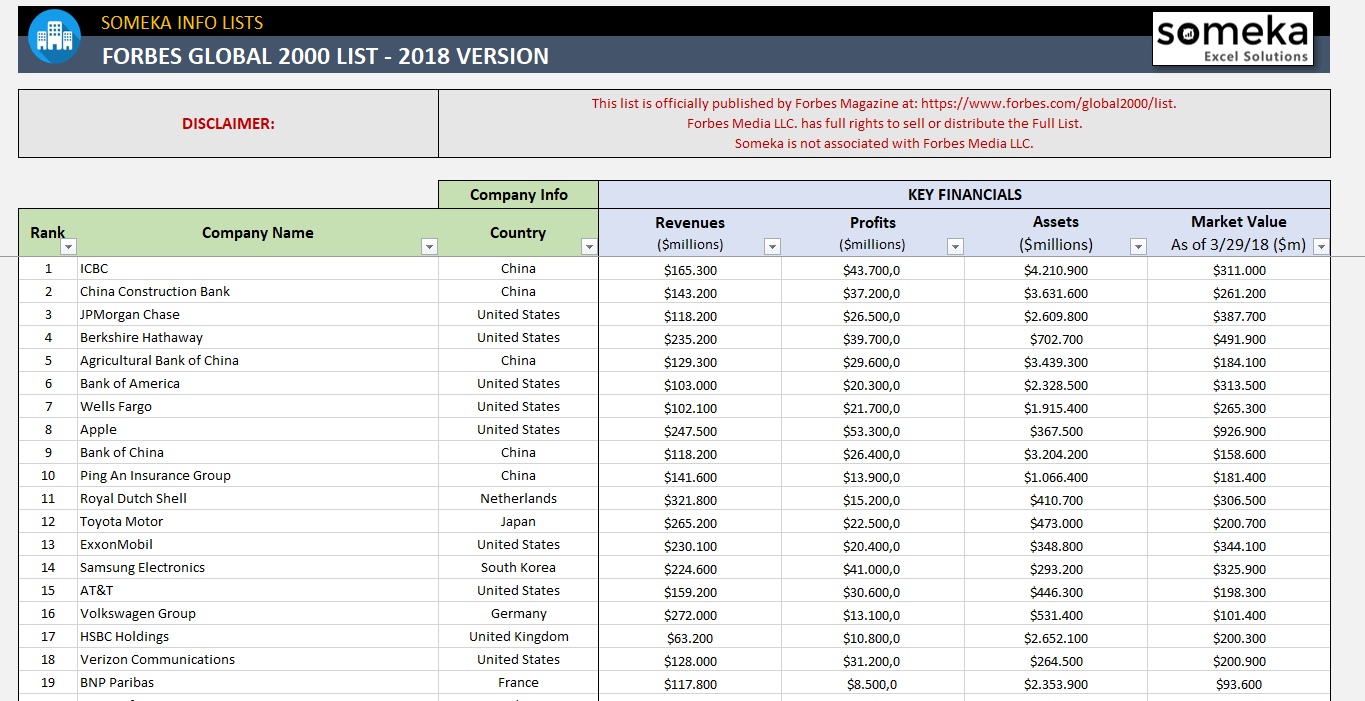
Task: Select the United Kingdom country cell
Action: click(519, 637)
